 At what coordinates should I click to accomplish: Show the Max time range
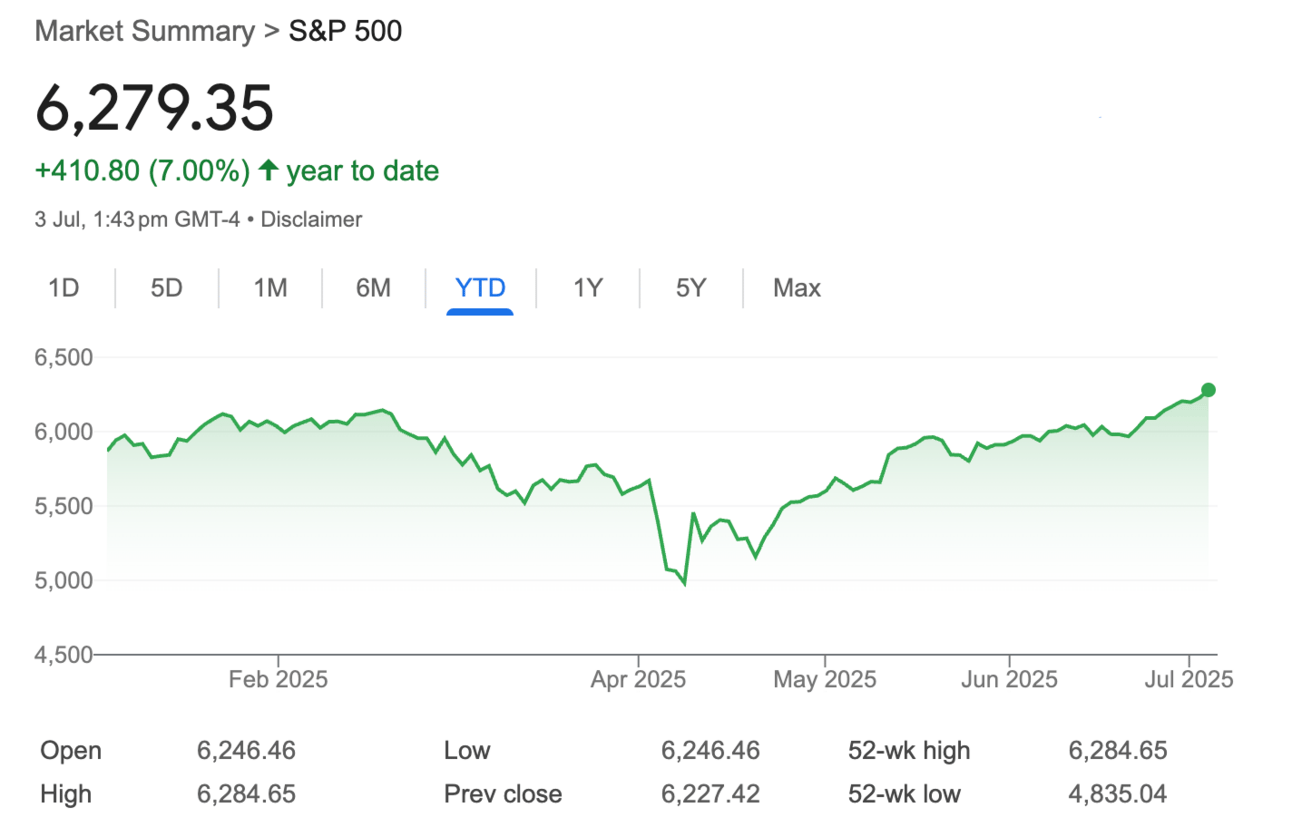tap(797, 288)
